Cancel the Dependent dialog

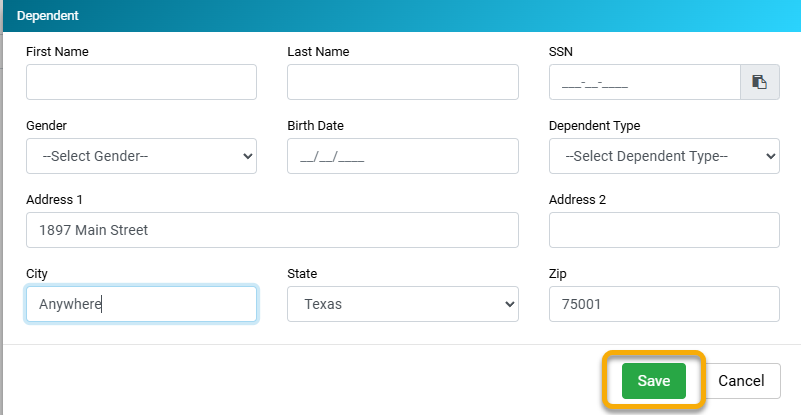742,381
